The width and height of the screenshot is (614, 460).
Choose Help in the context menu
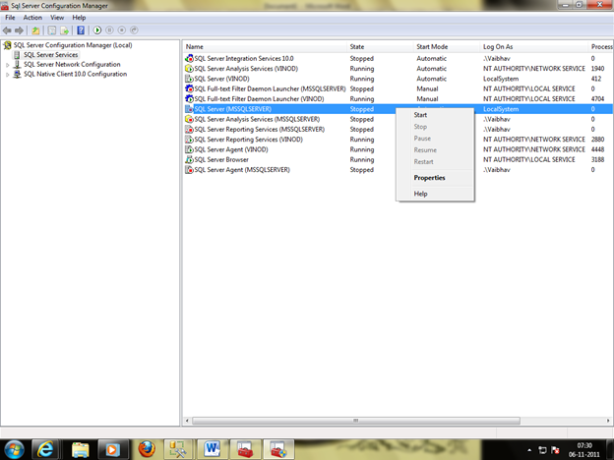pos(435,194)
